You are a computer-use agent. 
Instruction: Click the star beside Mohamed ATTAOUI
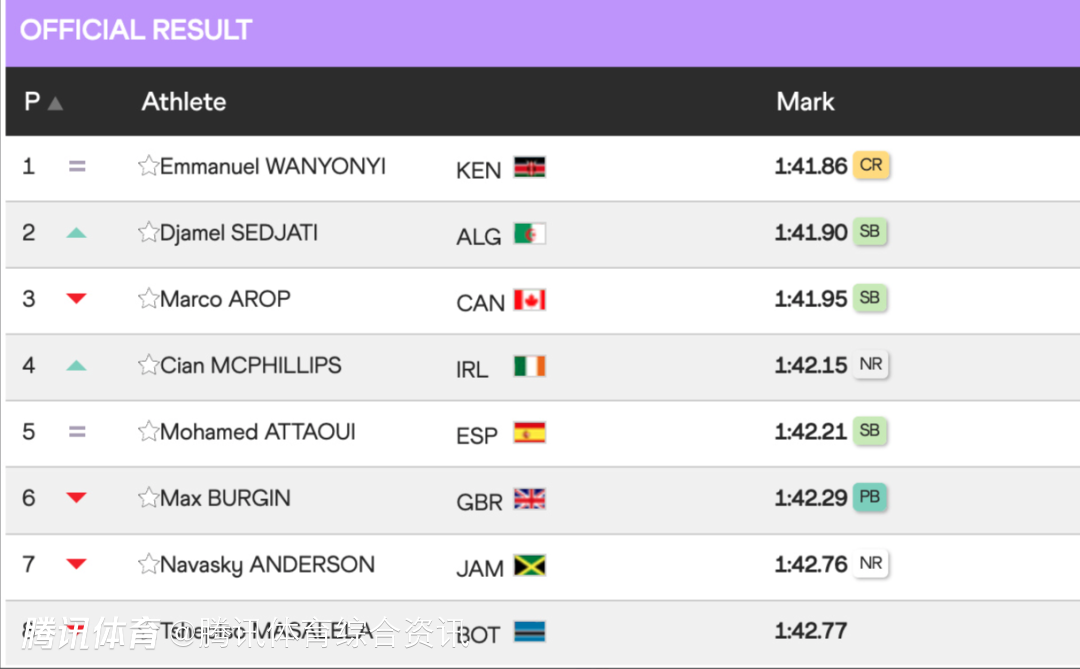tap(148, 432)
